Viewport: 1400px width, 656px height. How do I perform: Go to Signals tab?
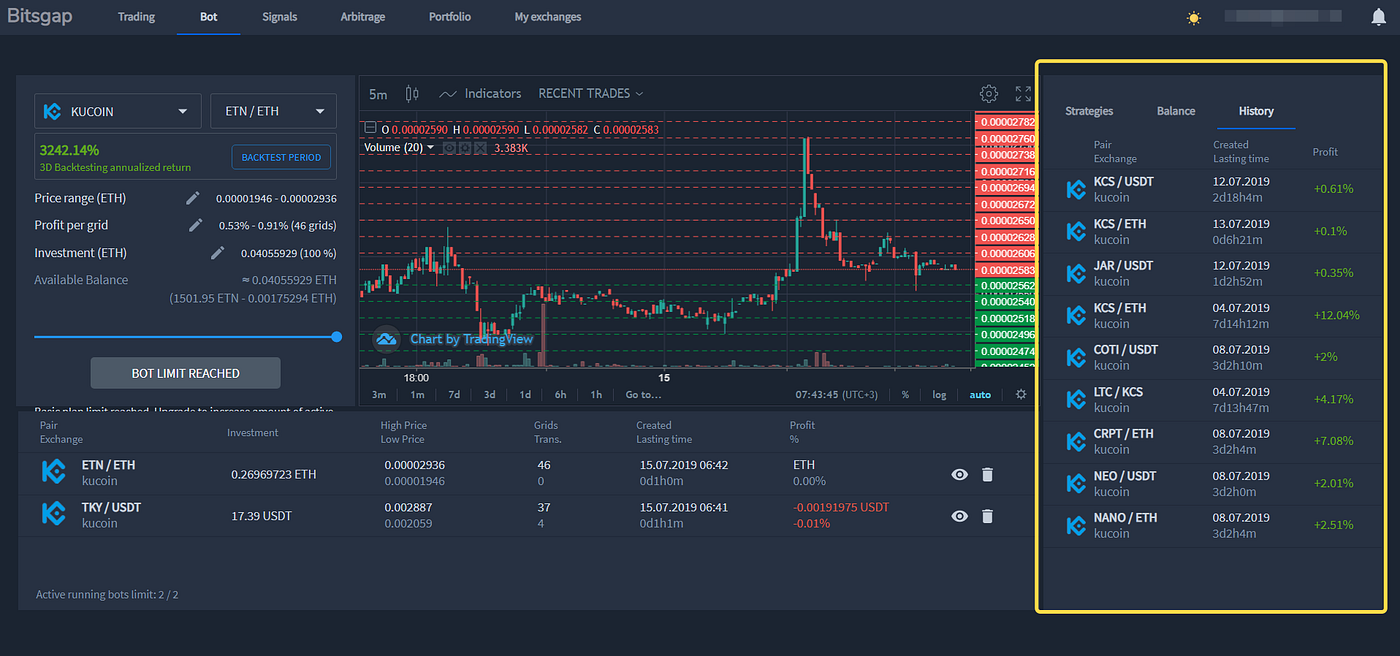click(279, 17)
